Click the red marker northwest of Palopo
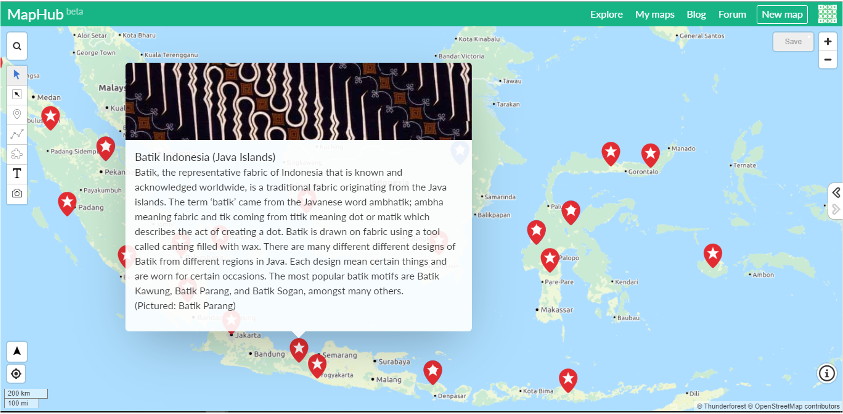The height and width of the screenshot is (414, 843). pos(537,232)
